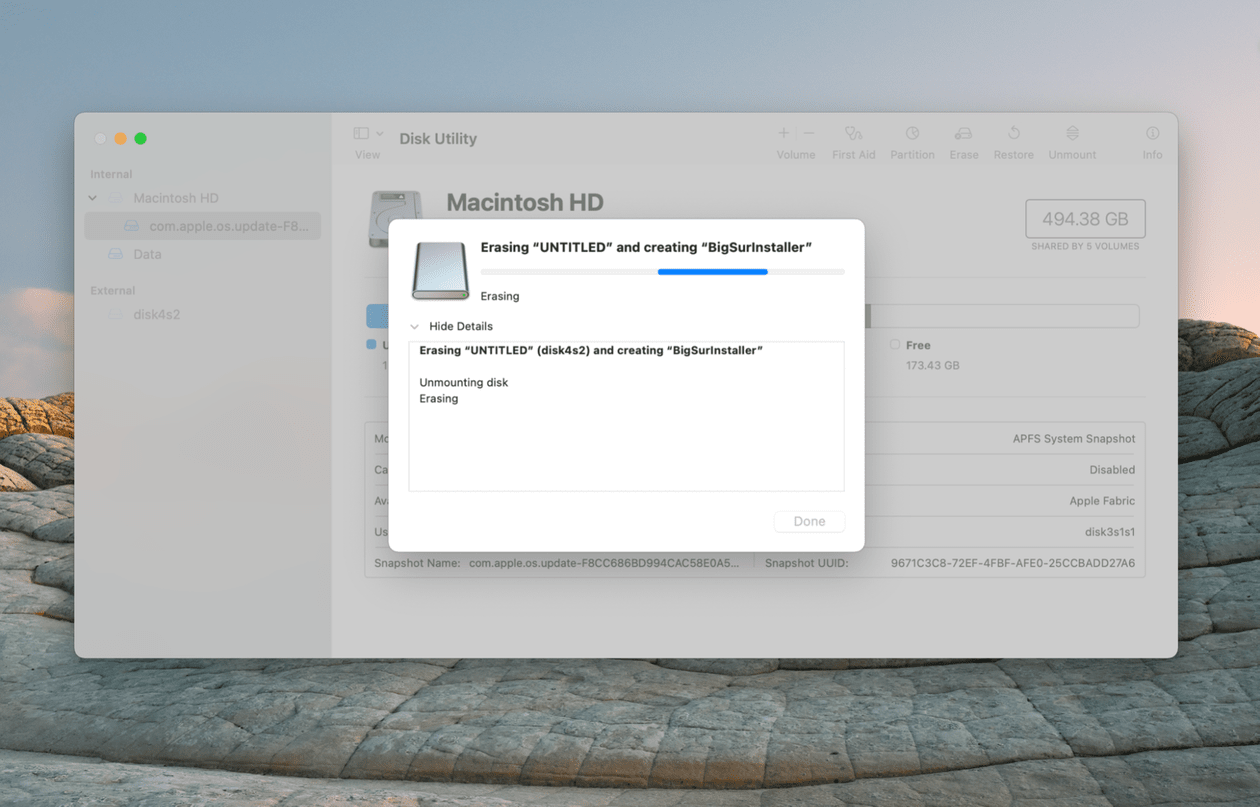Screen dimensions: 1260x807
Task: Click the 'Unmounting disk' log line
Action: (x=464, y=382)
